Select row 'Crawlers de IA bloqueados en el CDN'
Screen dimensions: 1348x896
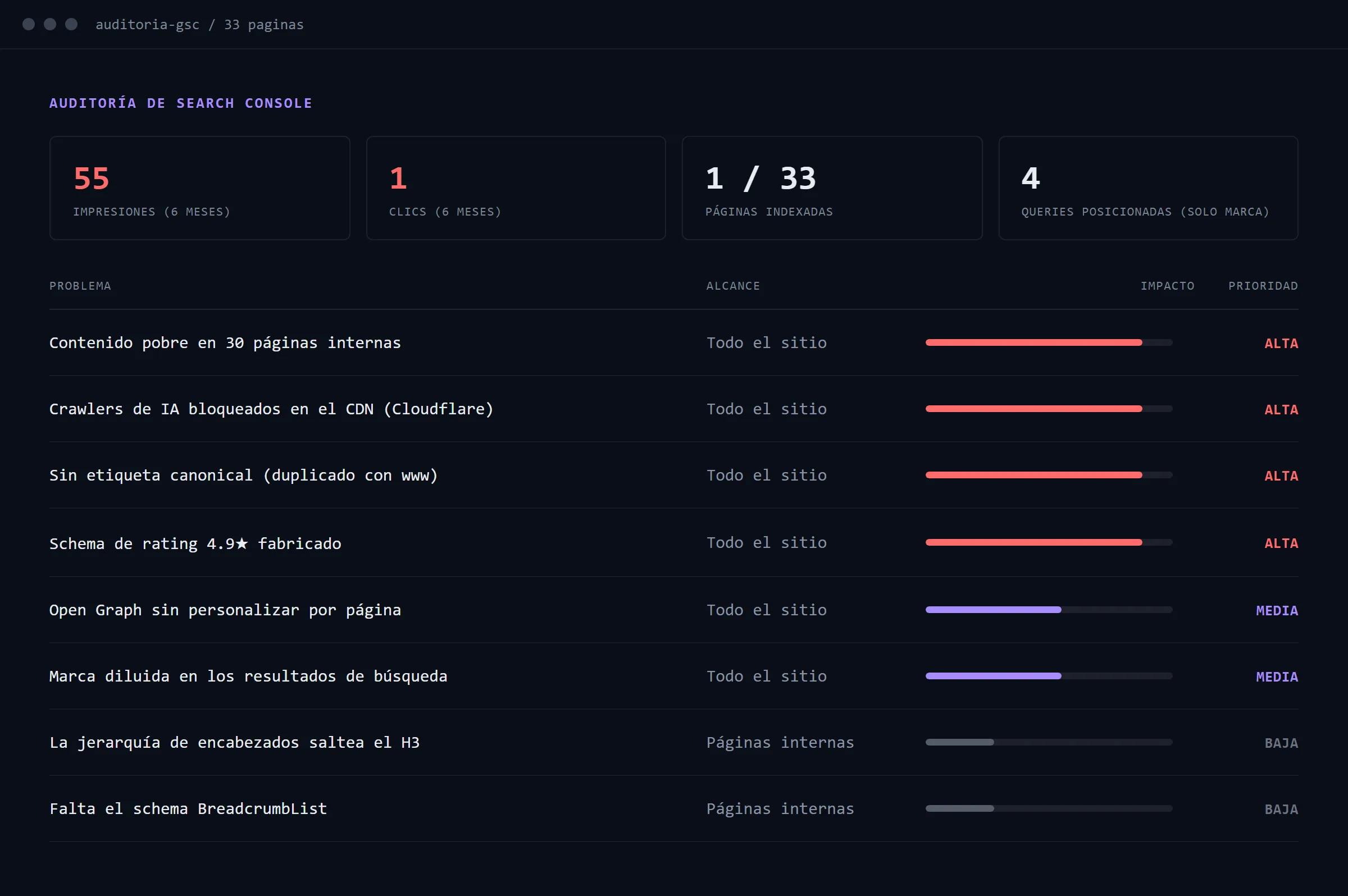click(674, 409)
